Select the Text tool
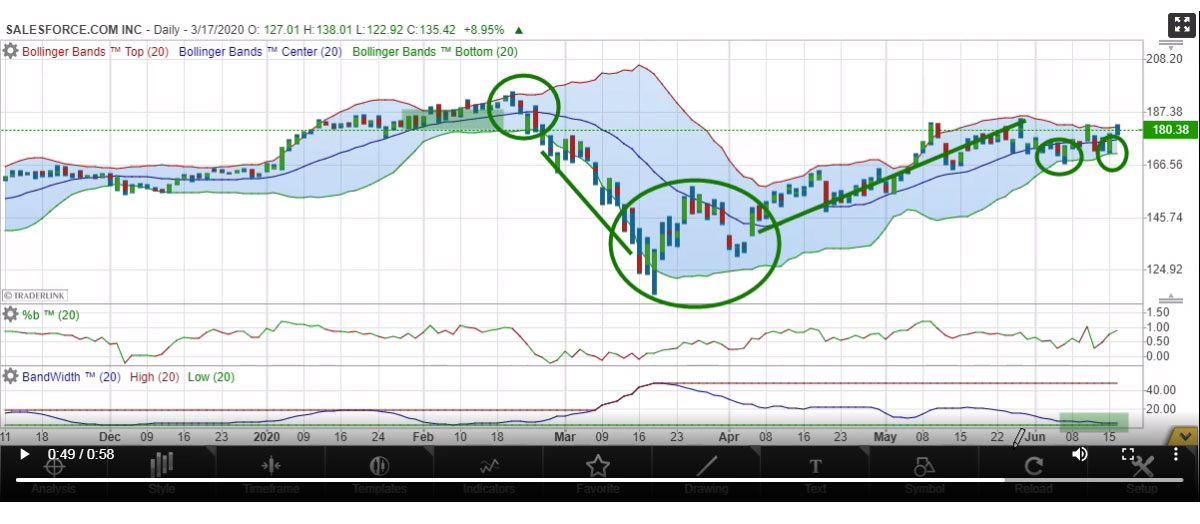 (x=815, y=473)
